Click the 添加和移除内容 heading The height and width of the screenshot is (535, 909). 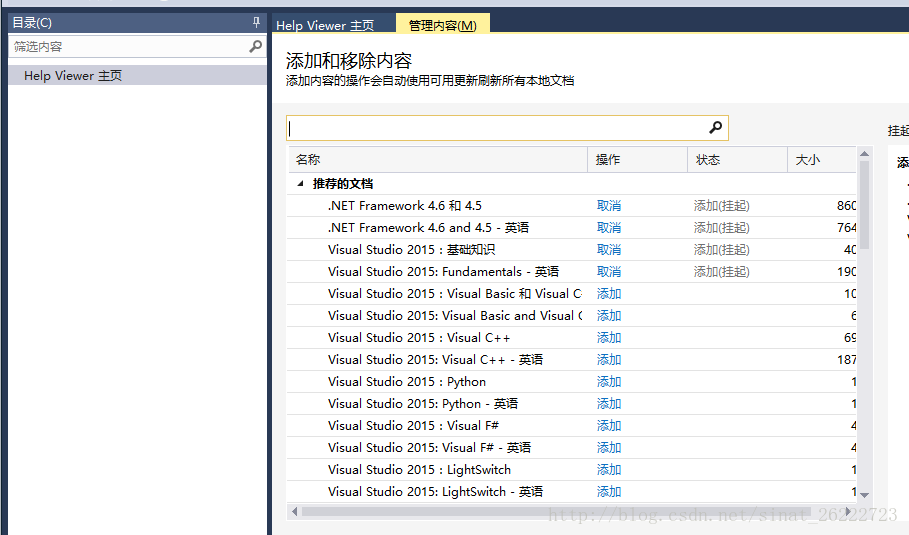coord(349,60)
